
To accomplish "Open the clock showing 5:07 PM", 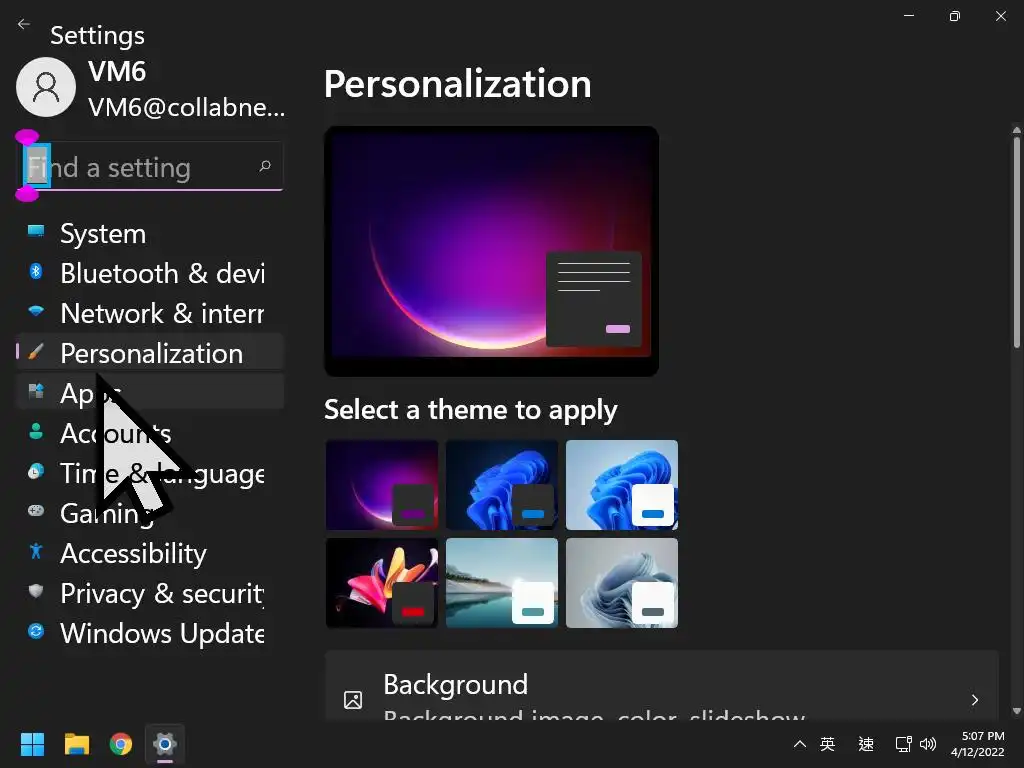I will coord(978,744).
